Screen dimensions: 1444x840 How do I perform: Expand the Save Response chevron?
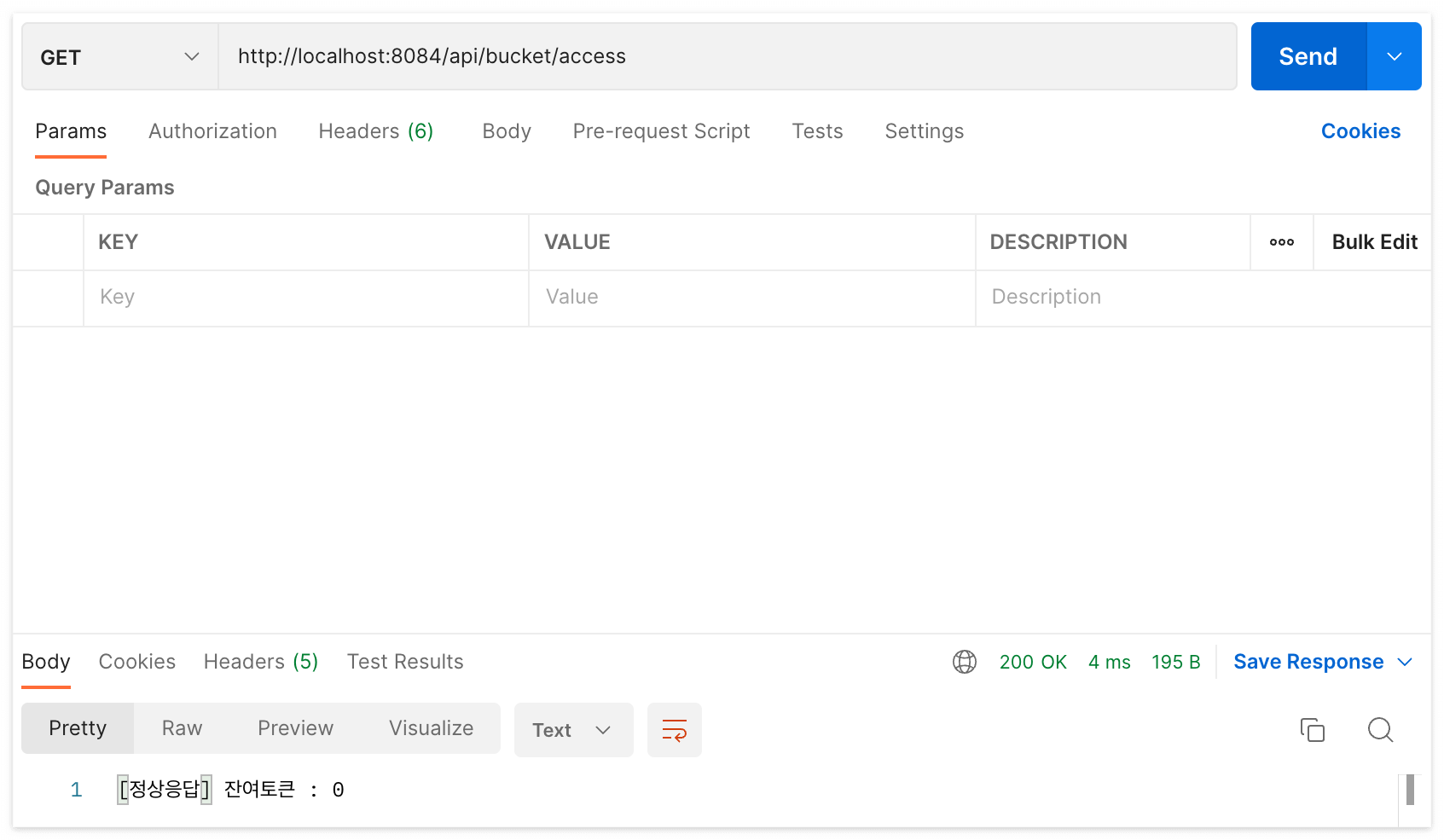[x=1405, y=663]
